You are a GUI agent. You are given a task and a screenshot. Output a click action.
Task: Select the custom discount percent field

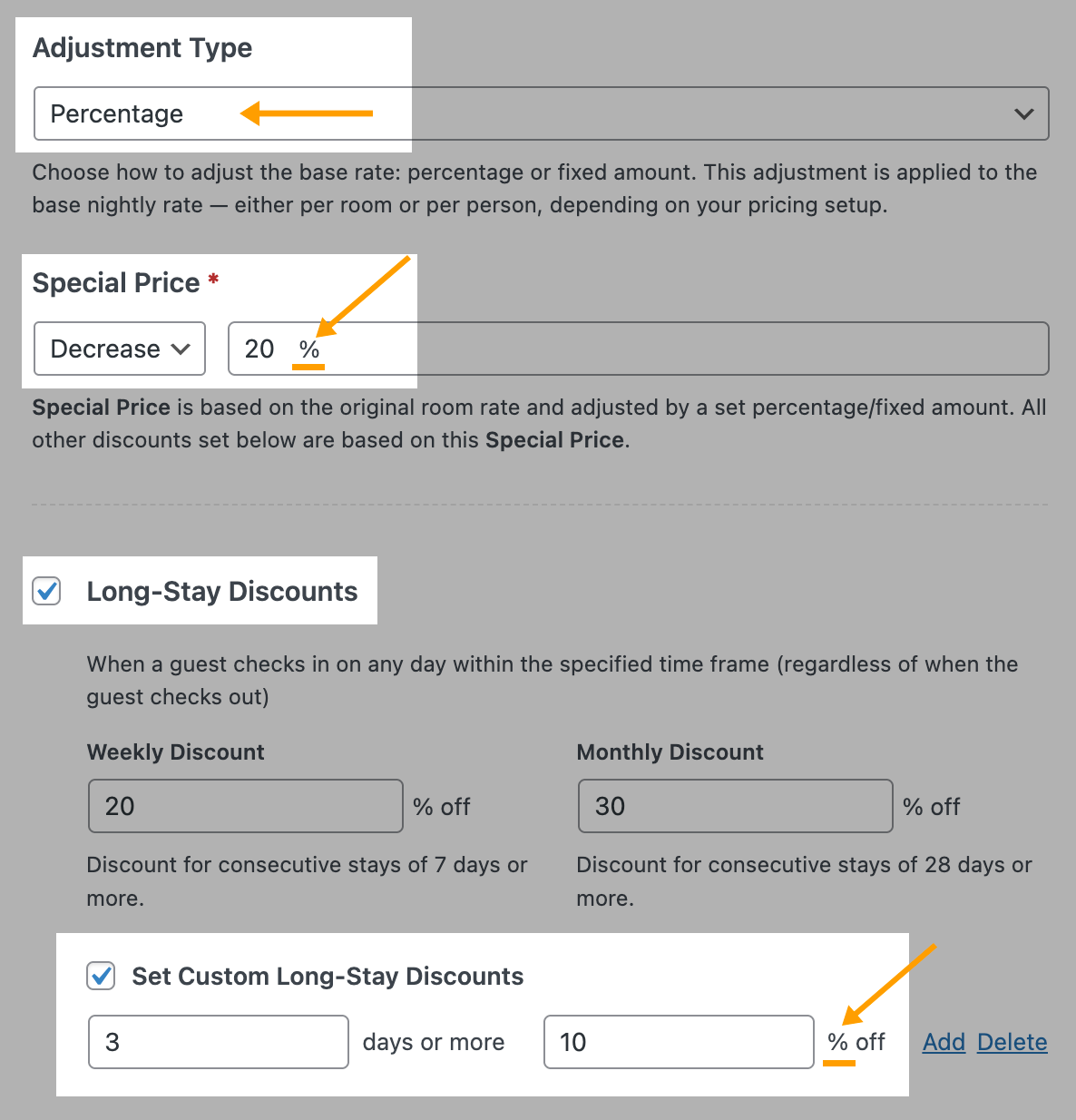pyautogui.click(x=678, y=1042)
